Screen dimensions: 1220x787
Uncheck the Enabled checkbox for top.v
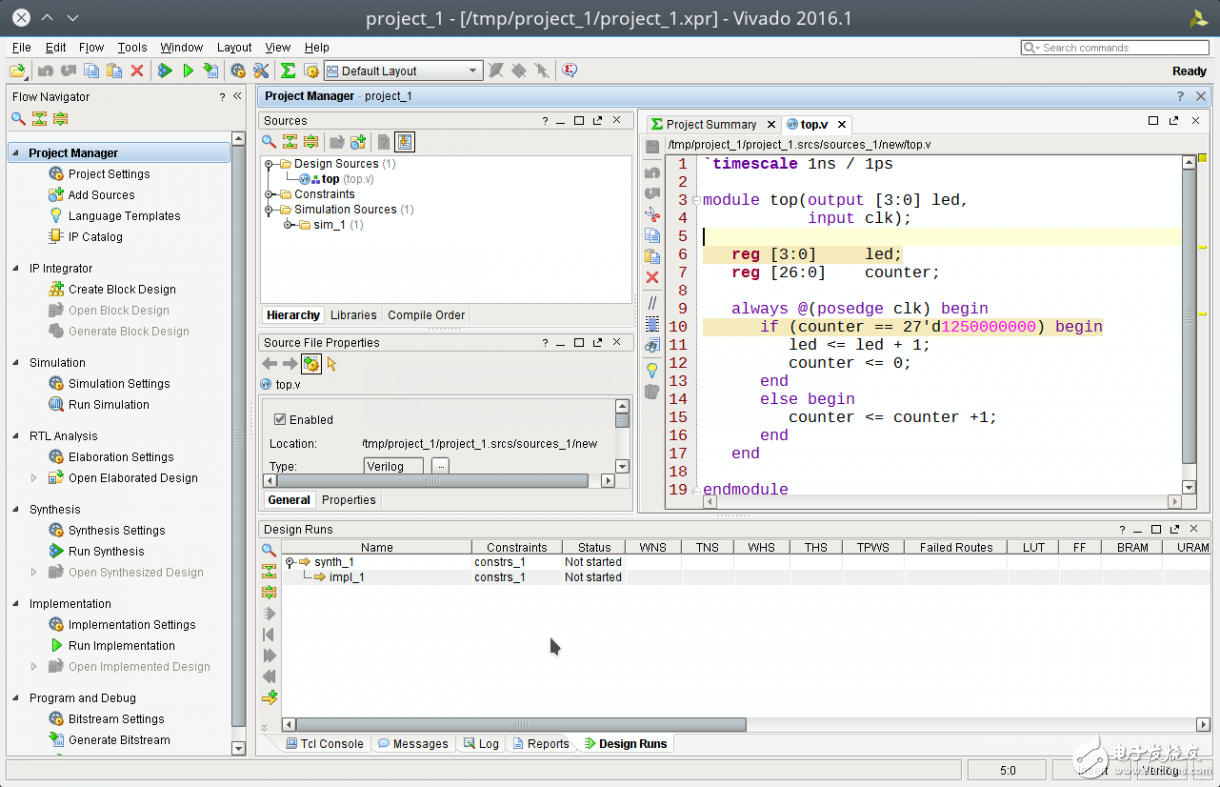[x=280, y=420]
